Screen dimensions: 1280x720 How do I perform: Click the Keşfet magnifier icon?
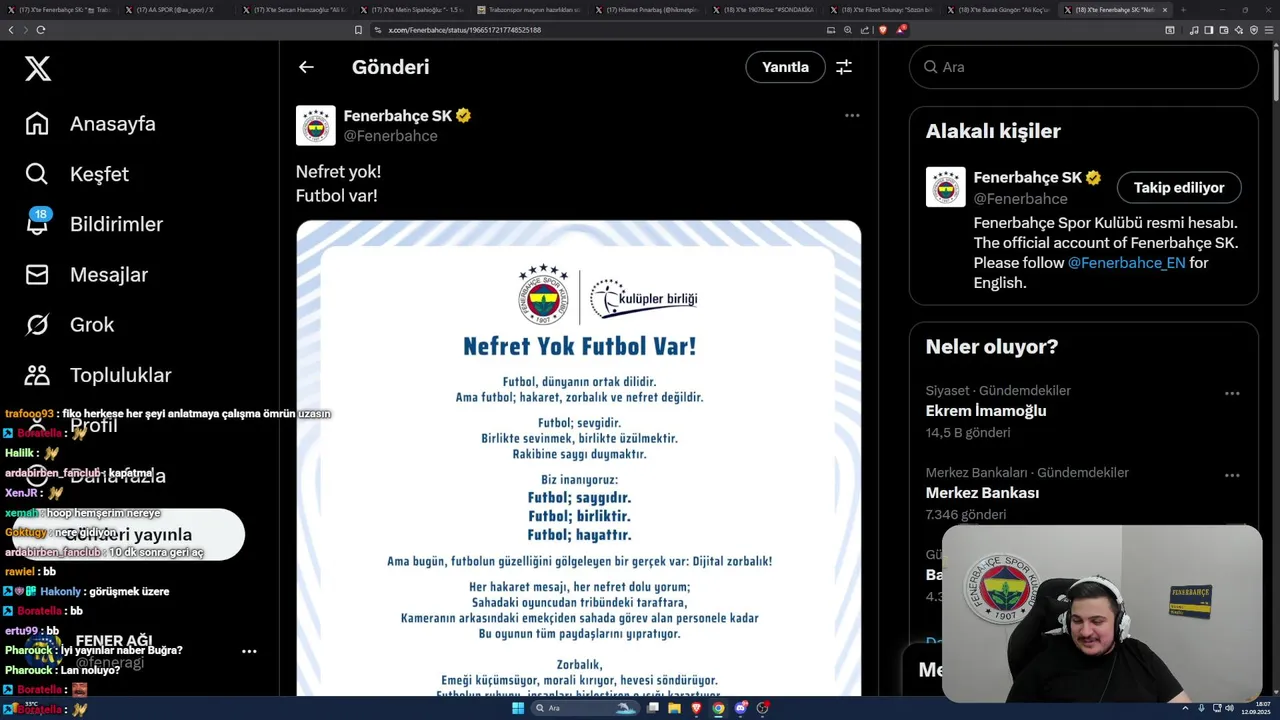coord(37,174)
